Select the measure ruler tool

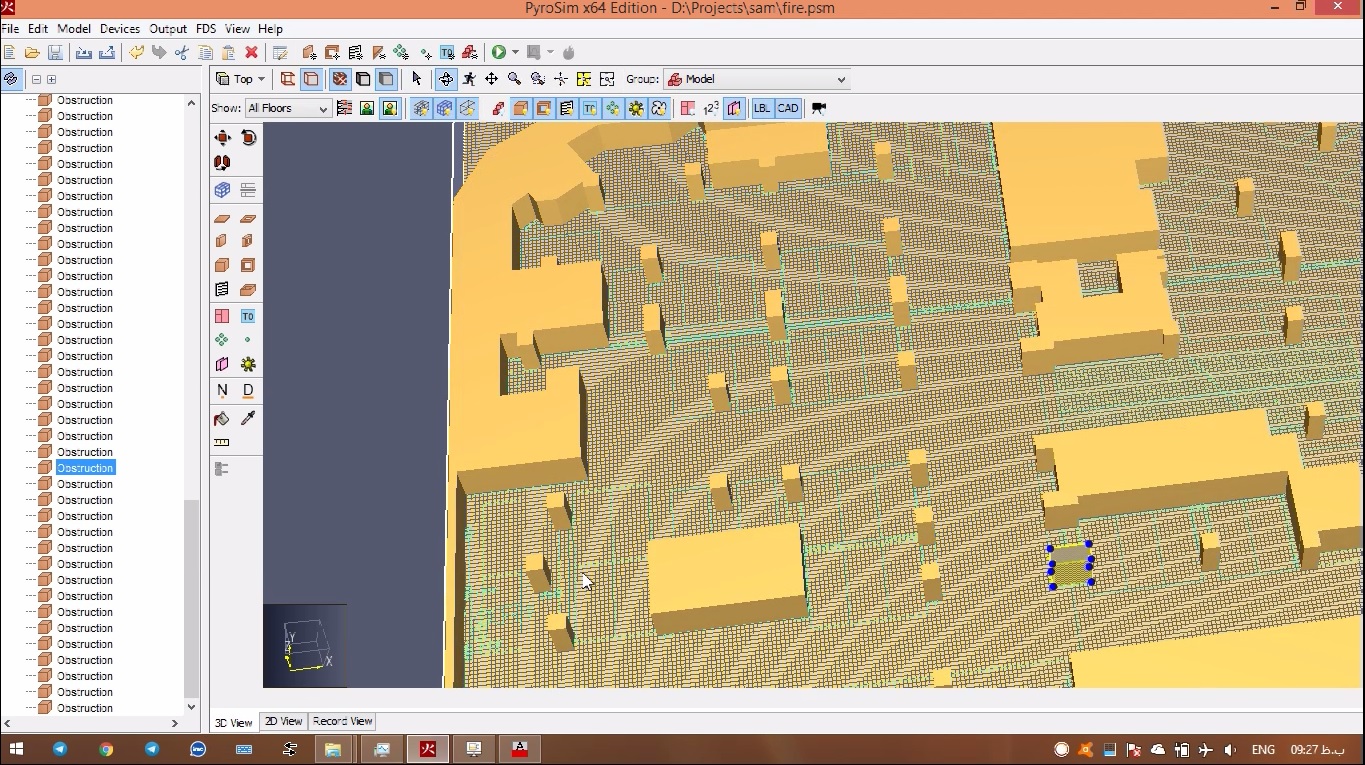(222, 443)
